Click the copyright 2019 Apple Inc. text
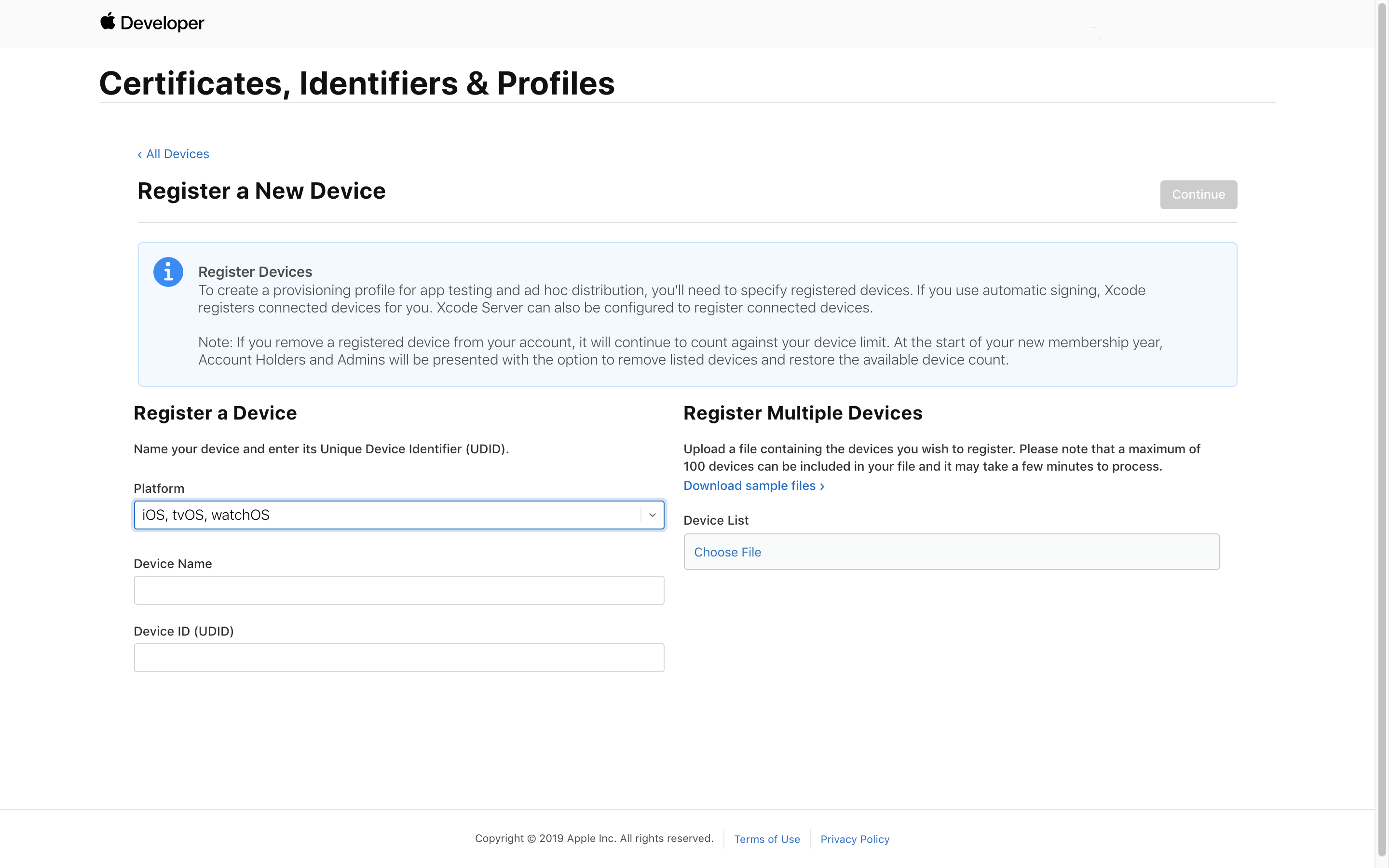This screenshot has width=1389, height=868. pyautogui.click(x=594, y=839)
